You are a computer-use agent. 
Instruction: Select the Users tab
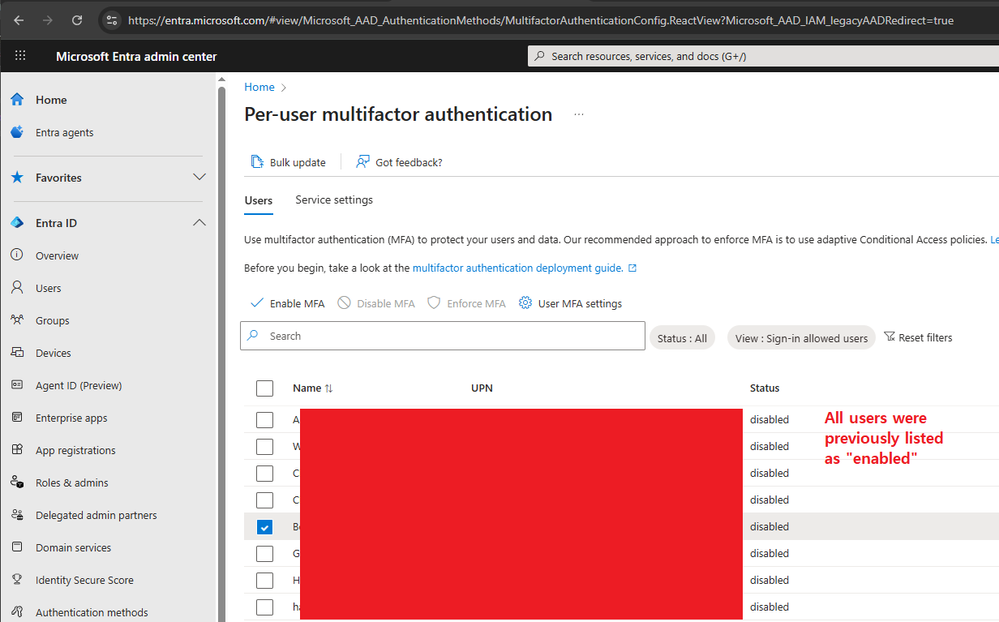(x=258, y=200)
